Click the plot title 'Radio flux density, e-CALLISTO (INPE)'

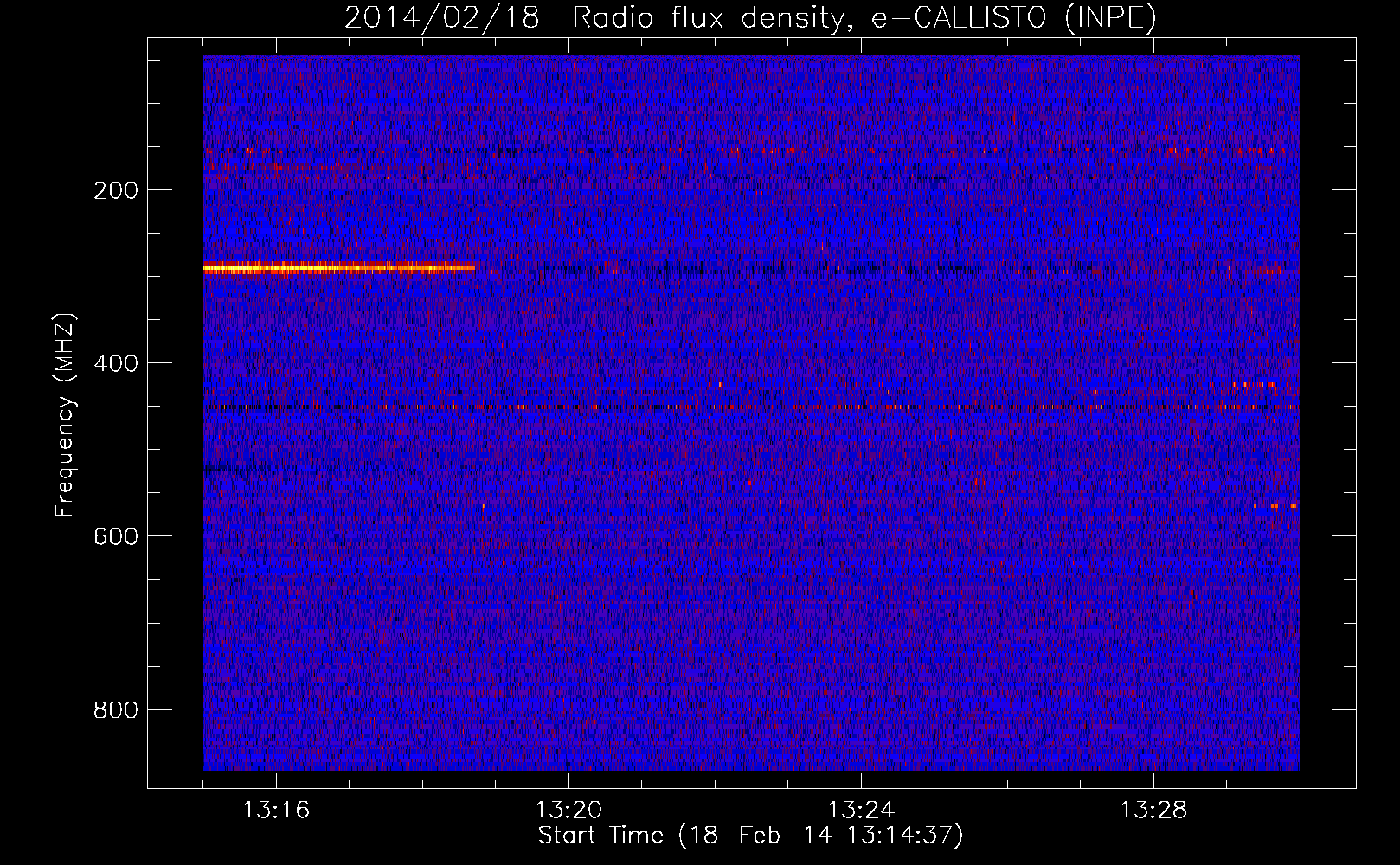click(x=864, y=17)
